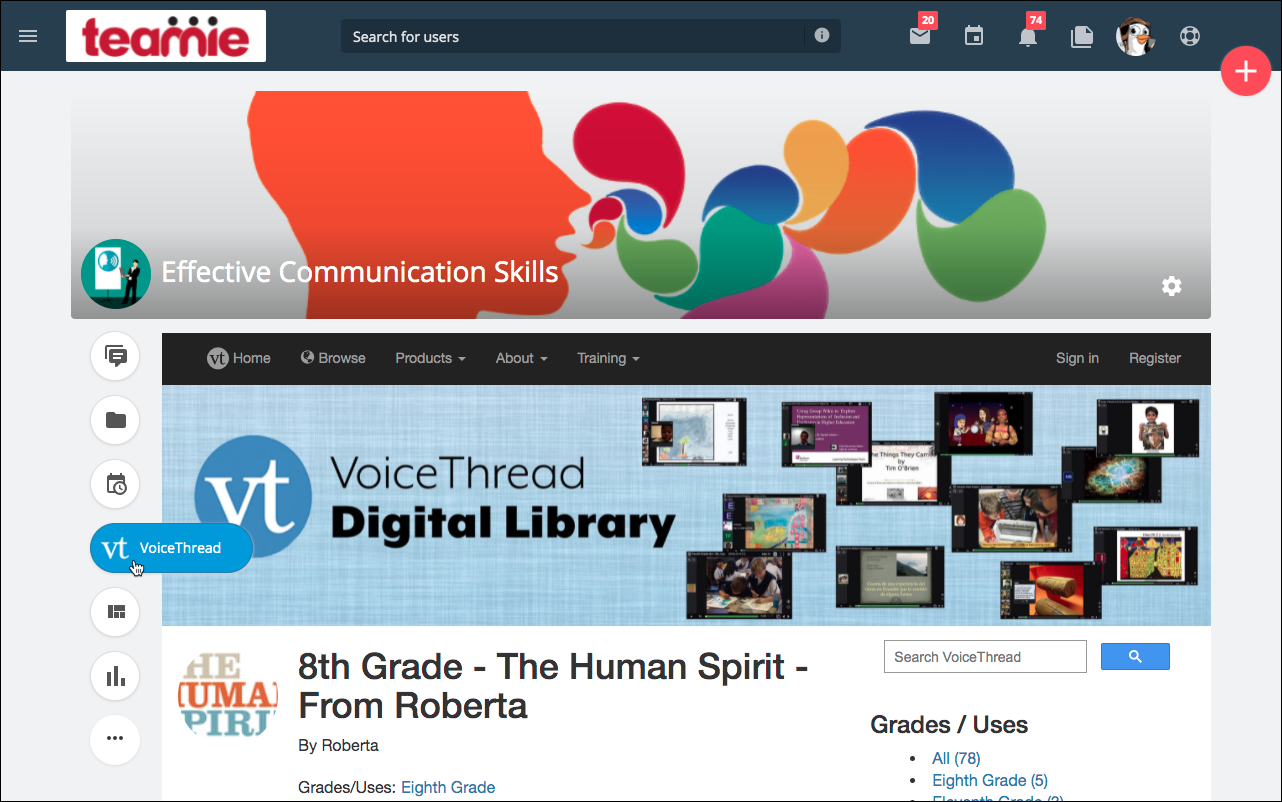Click the Effective Communication Skills classroom avatar

(x=116, y=273)
